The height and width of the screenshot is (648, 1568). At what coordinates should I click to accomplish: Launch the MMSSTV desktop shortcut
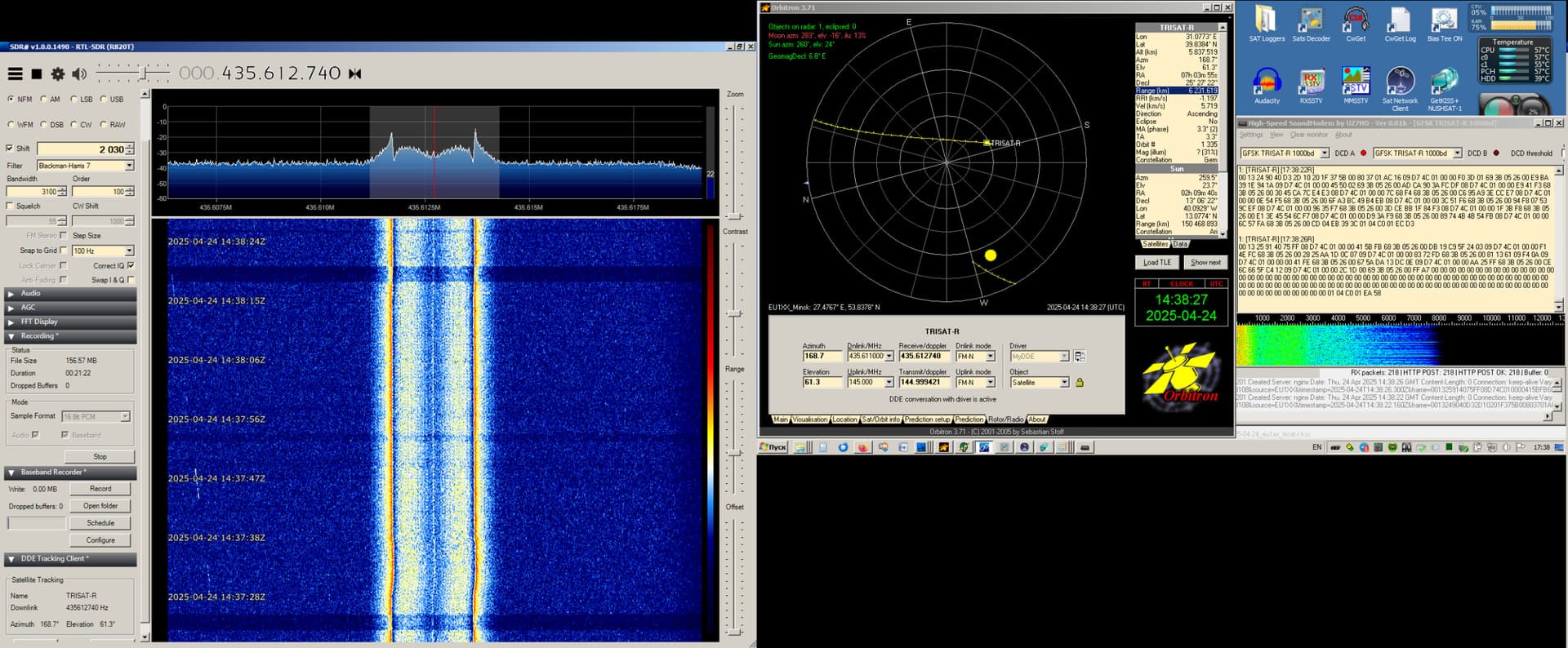pos(1356,86)
